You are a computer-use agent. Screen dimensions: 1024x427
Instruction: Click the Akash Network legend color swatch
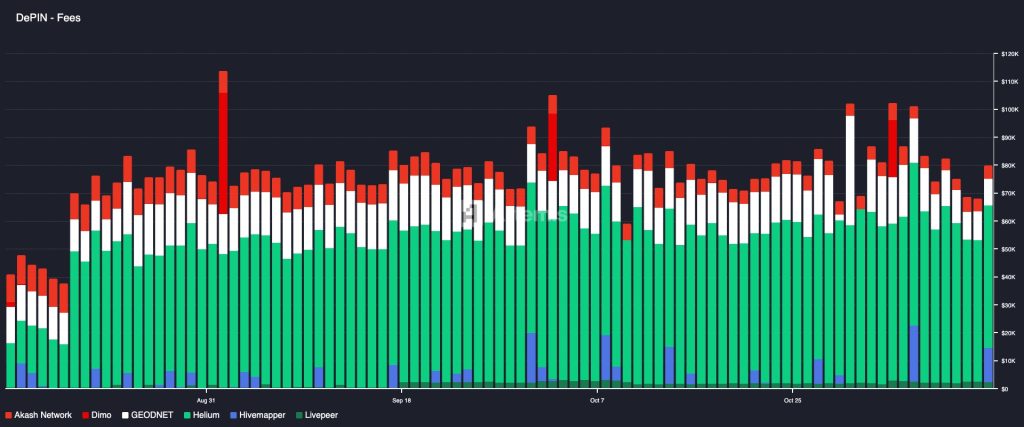(9, 414)
